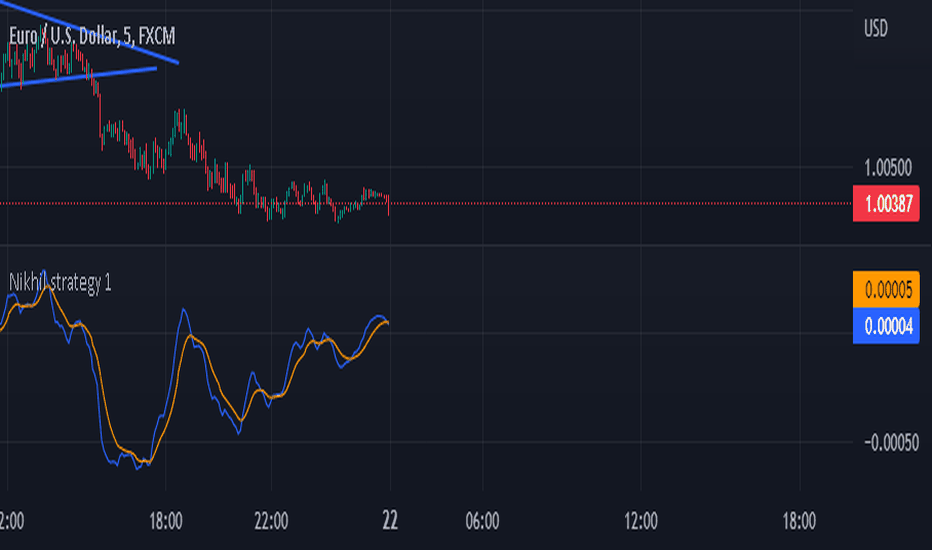Click the red 1.00387 current price label
The width and height of the screenshot is (932, 550).
pos(886,204)
